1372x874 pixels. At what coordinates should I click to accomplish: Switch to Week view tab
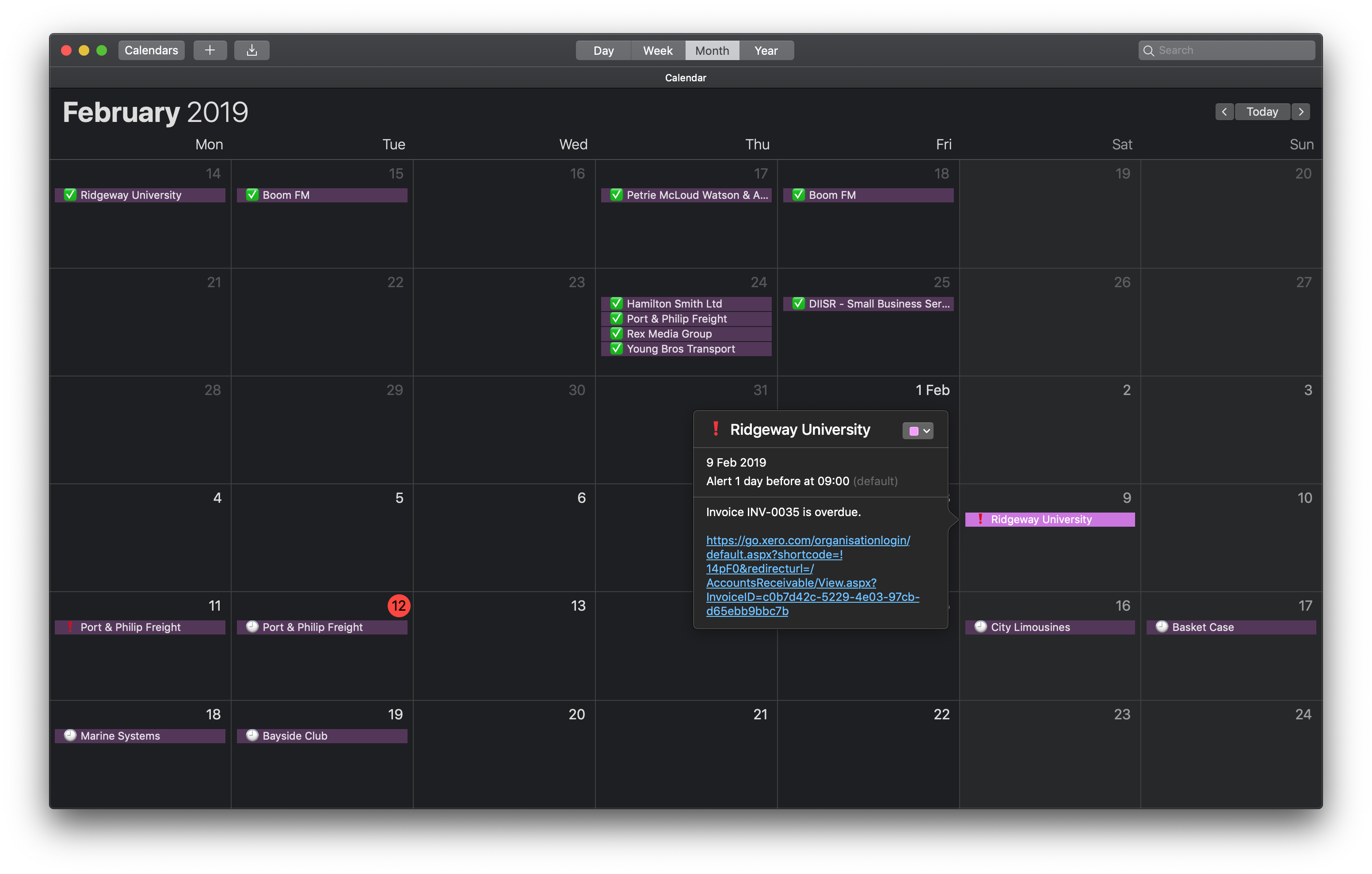tap(658, 51)
